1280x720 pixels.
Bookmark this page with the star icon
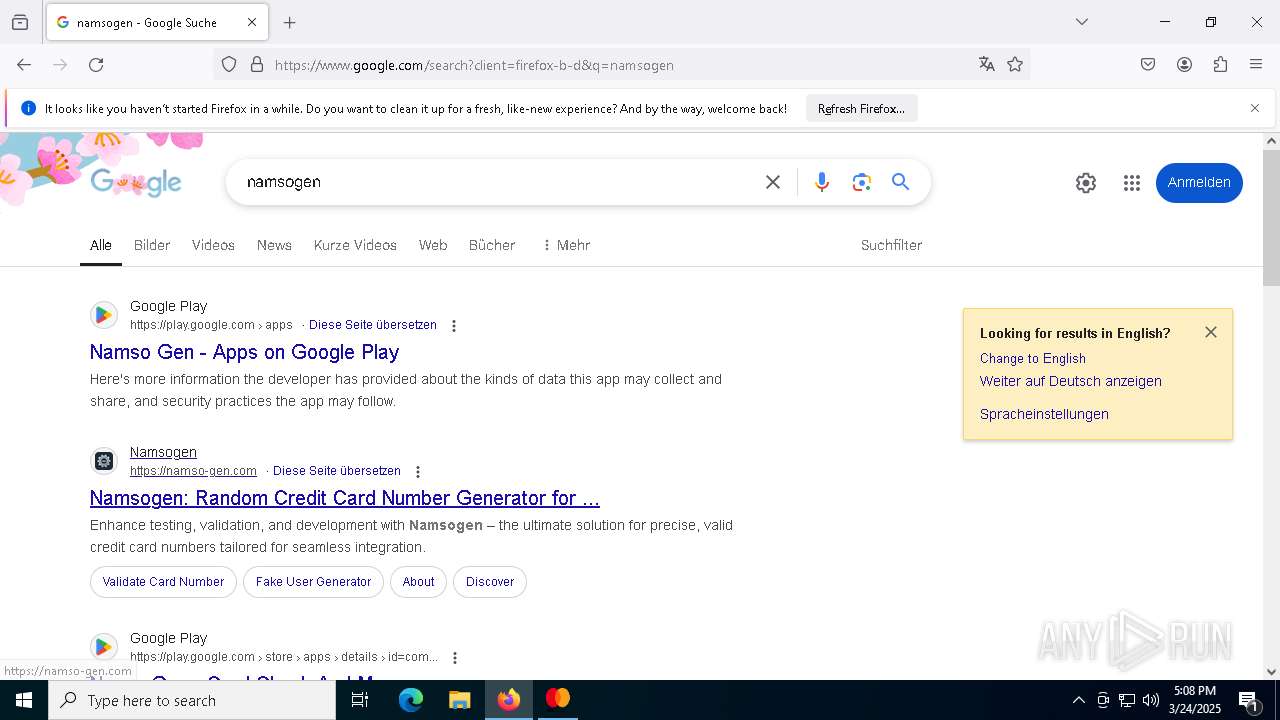[1015, 65]
